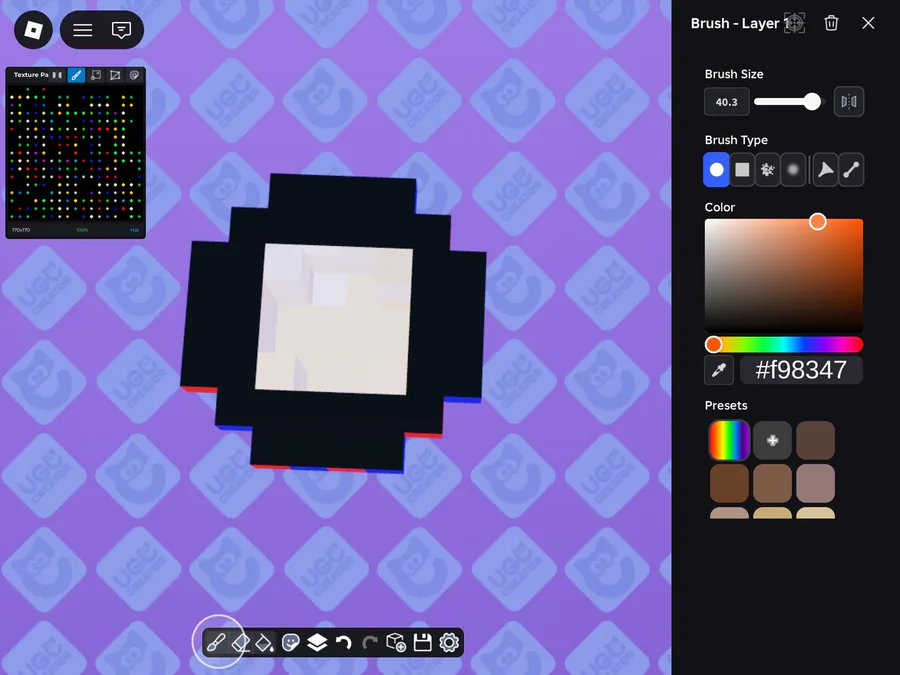Click the 100% zoom label in Texture panel
Screen dimensions: 900x675
click(x=82, y=230)
